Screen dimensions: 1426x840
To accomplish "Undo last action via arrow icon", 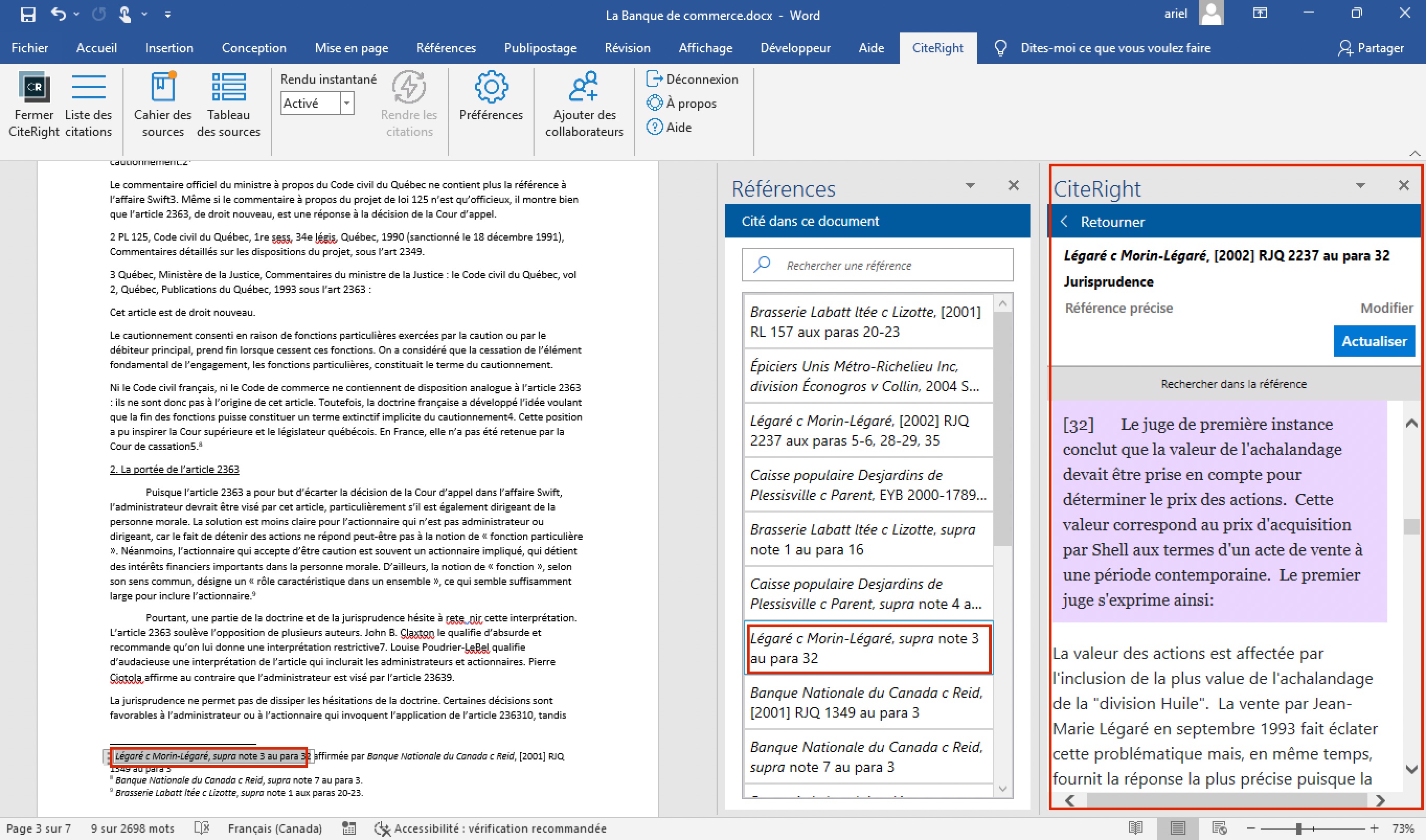I will (x=58, y=14).
